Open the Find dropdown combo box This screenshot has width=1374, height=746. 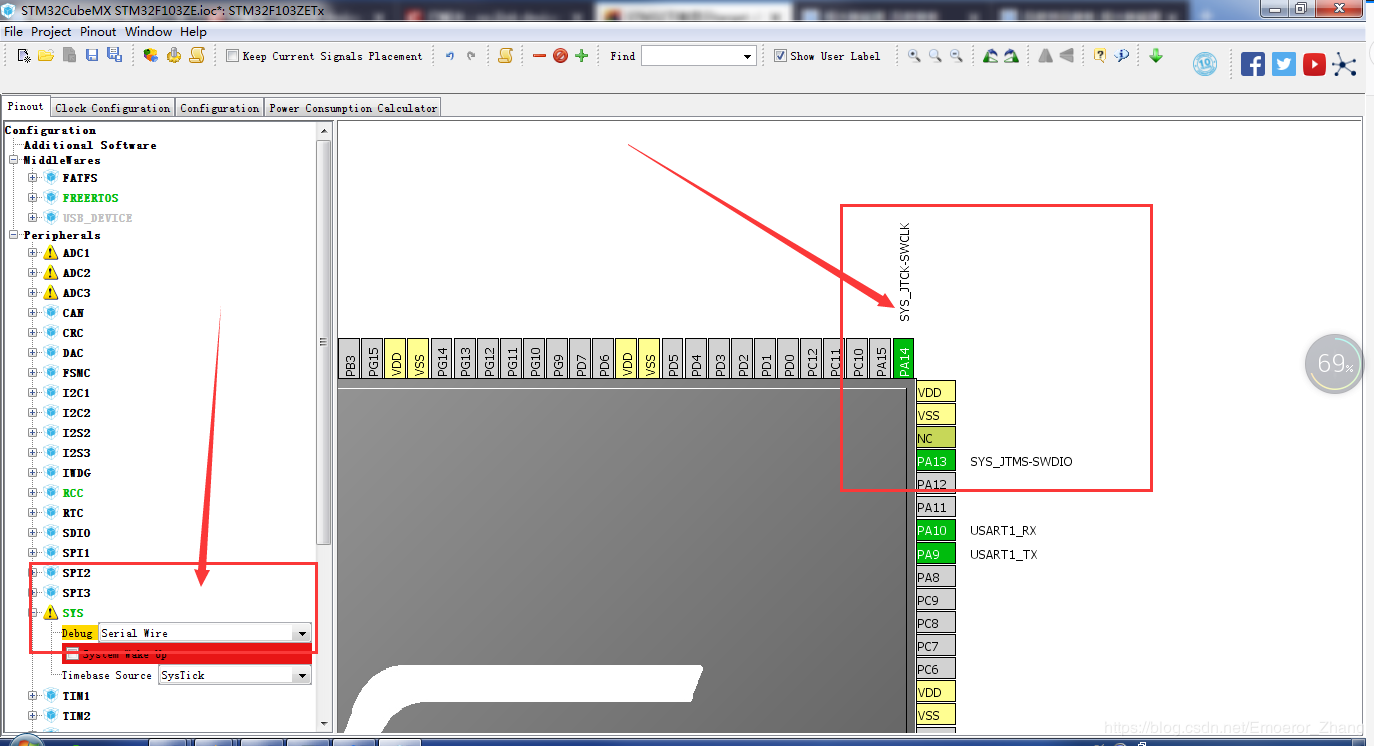747,57
